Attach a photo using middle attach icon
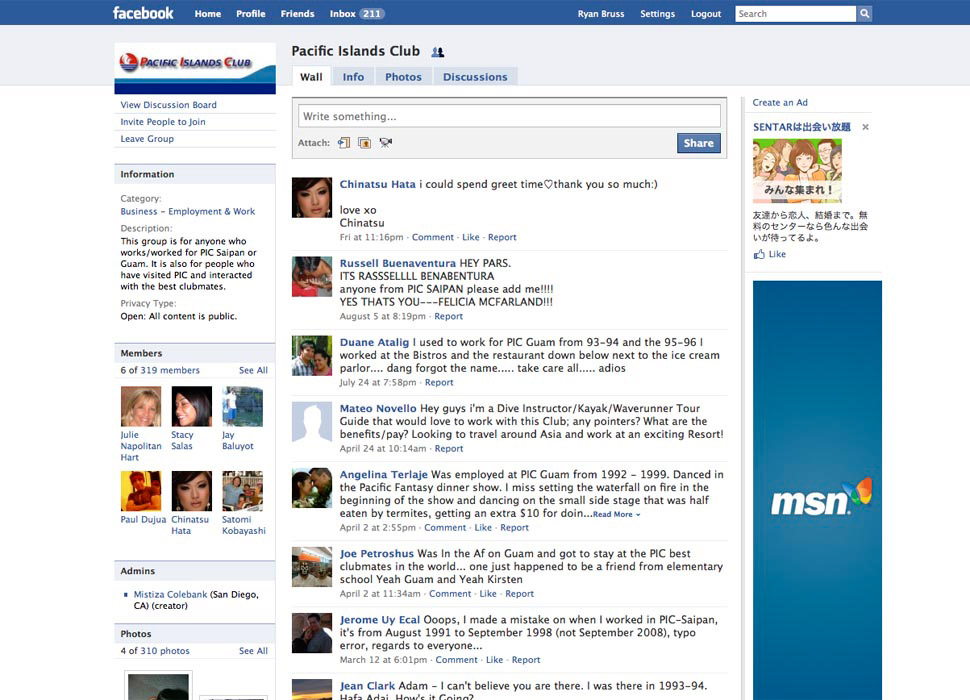970x700 pixels. pyautogui.click(x=364, y=143)
